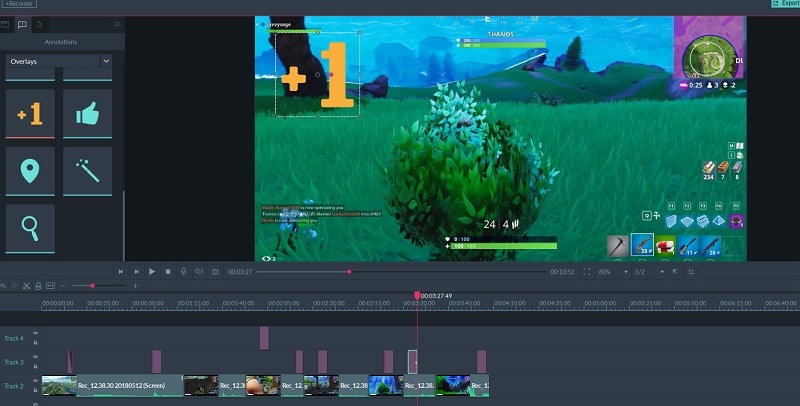Toggle Track 2 visibility eye

[35, 381]
